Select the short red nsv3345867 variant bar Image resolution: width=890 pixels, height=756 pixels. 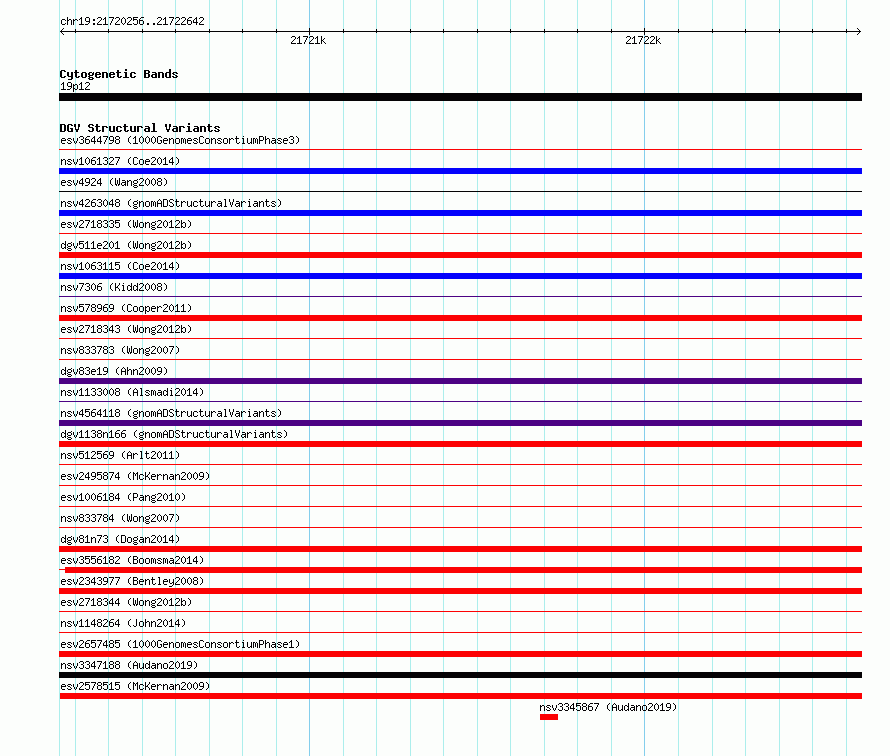[549, 717]
